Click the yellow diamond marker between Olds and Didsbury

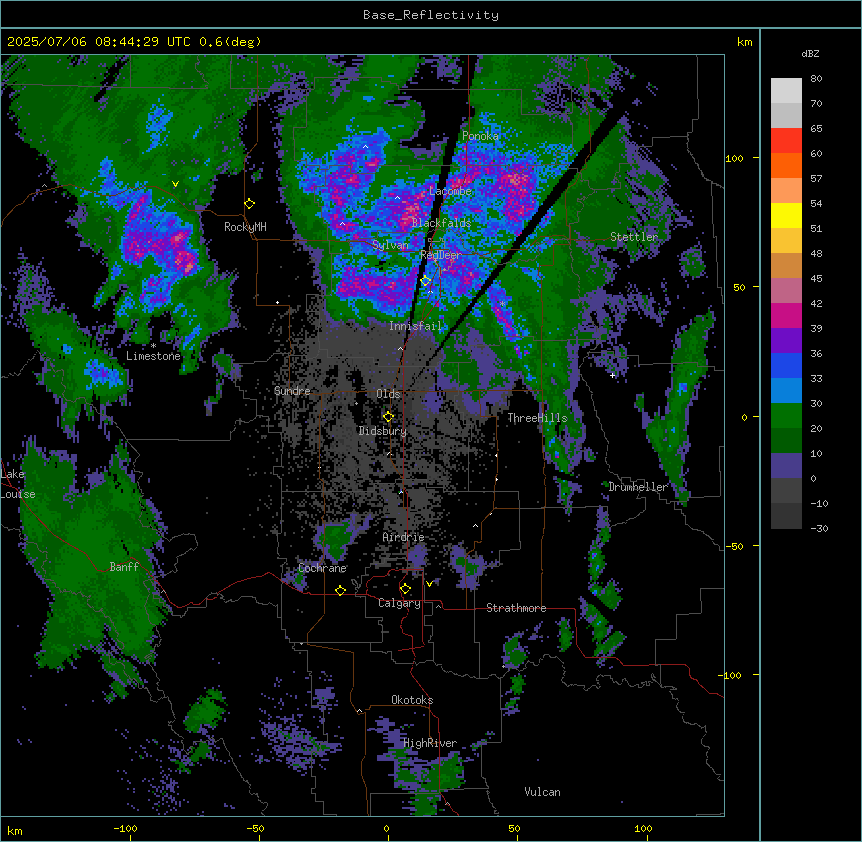point(388,417)
